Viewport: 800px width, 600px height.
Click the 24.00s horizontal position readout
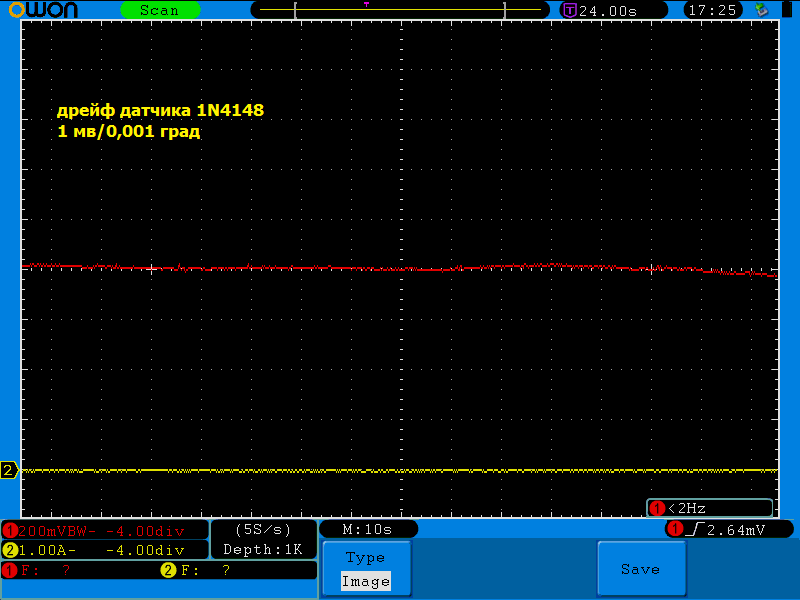(x=612, y=10)
